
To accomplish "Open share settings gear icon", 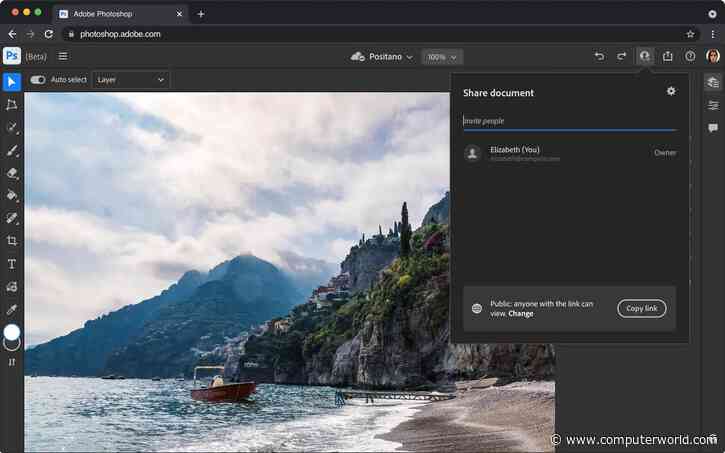I will click(671, 91).
